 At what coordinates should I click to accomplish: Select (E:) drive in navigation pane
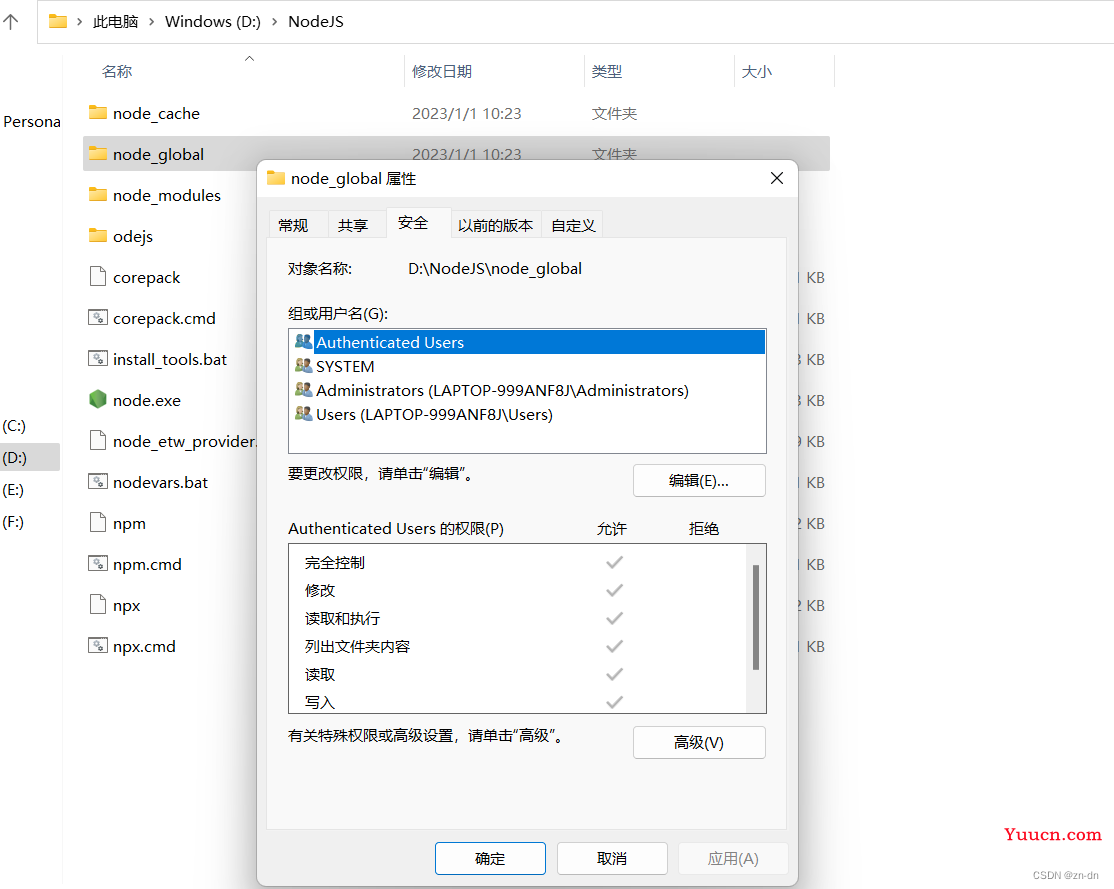point(14,490)
